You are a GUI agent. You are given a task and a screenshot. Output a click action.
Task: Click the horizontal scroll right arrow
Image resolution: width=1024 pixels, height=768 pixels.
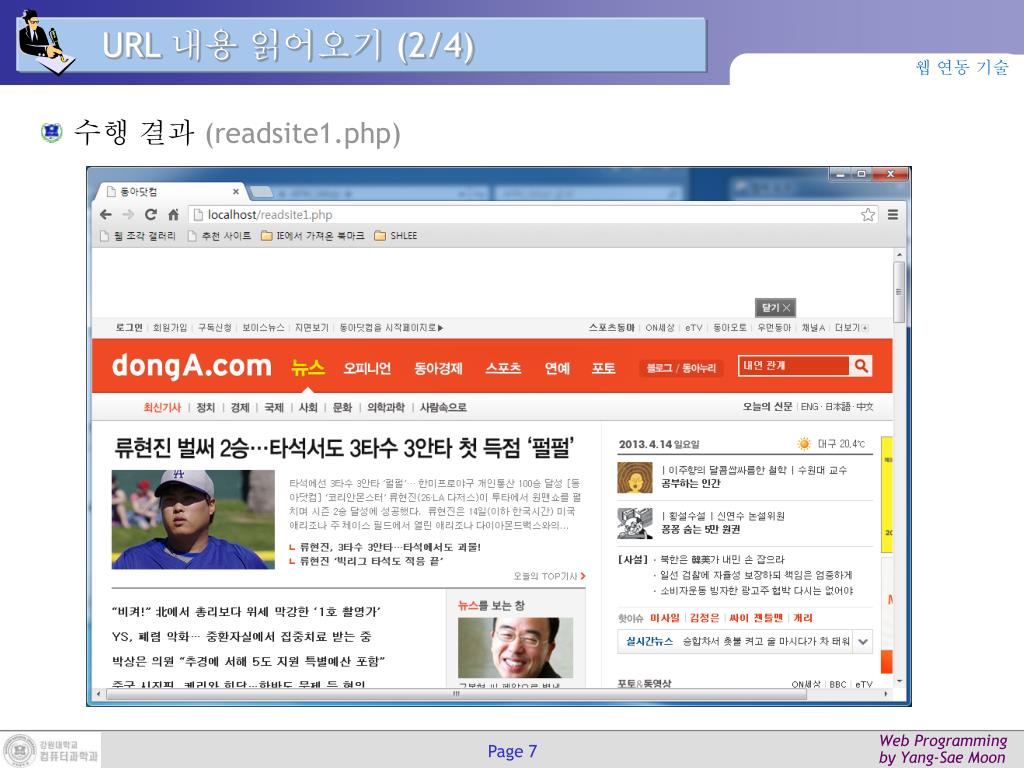point(886,694)
